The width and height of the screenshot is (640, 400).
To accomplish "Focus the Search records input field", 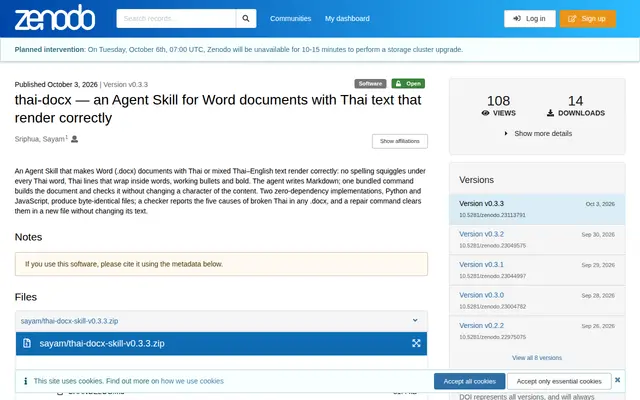I will tap(176, 18).
